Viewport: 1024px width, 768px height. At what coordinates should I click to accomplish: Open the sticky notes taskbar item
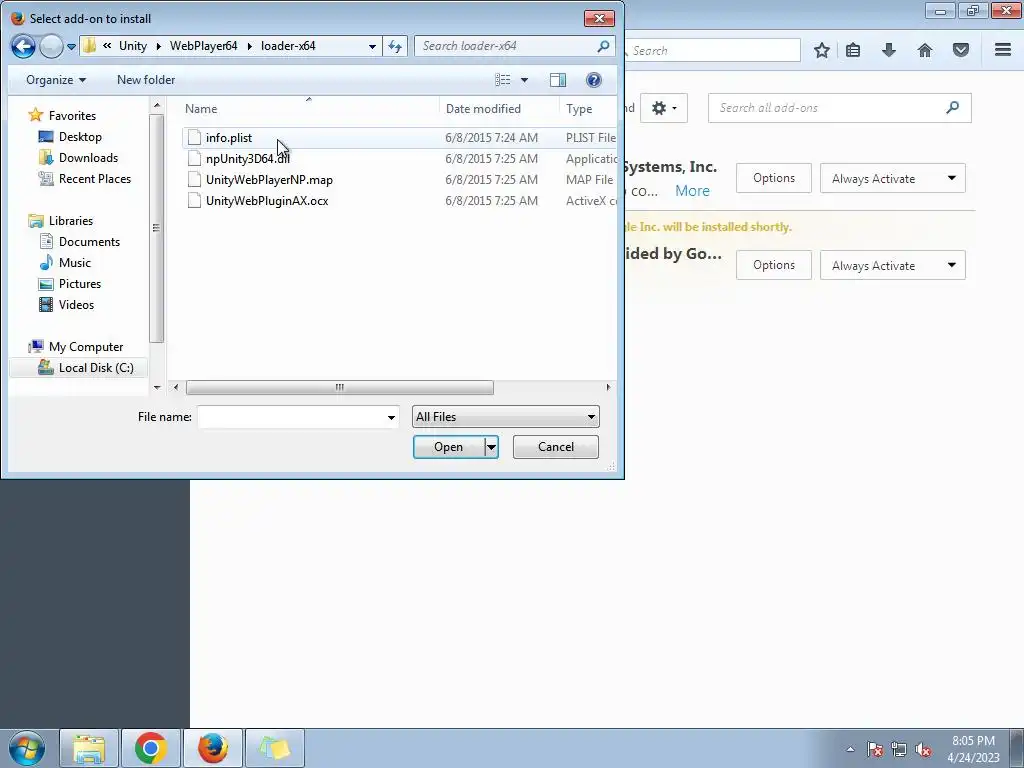point(274,748)
